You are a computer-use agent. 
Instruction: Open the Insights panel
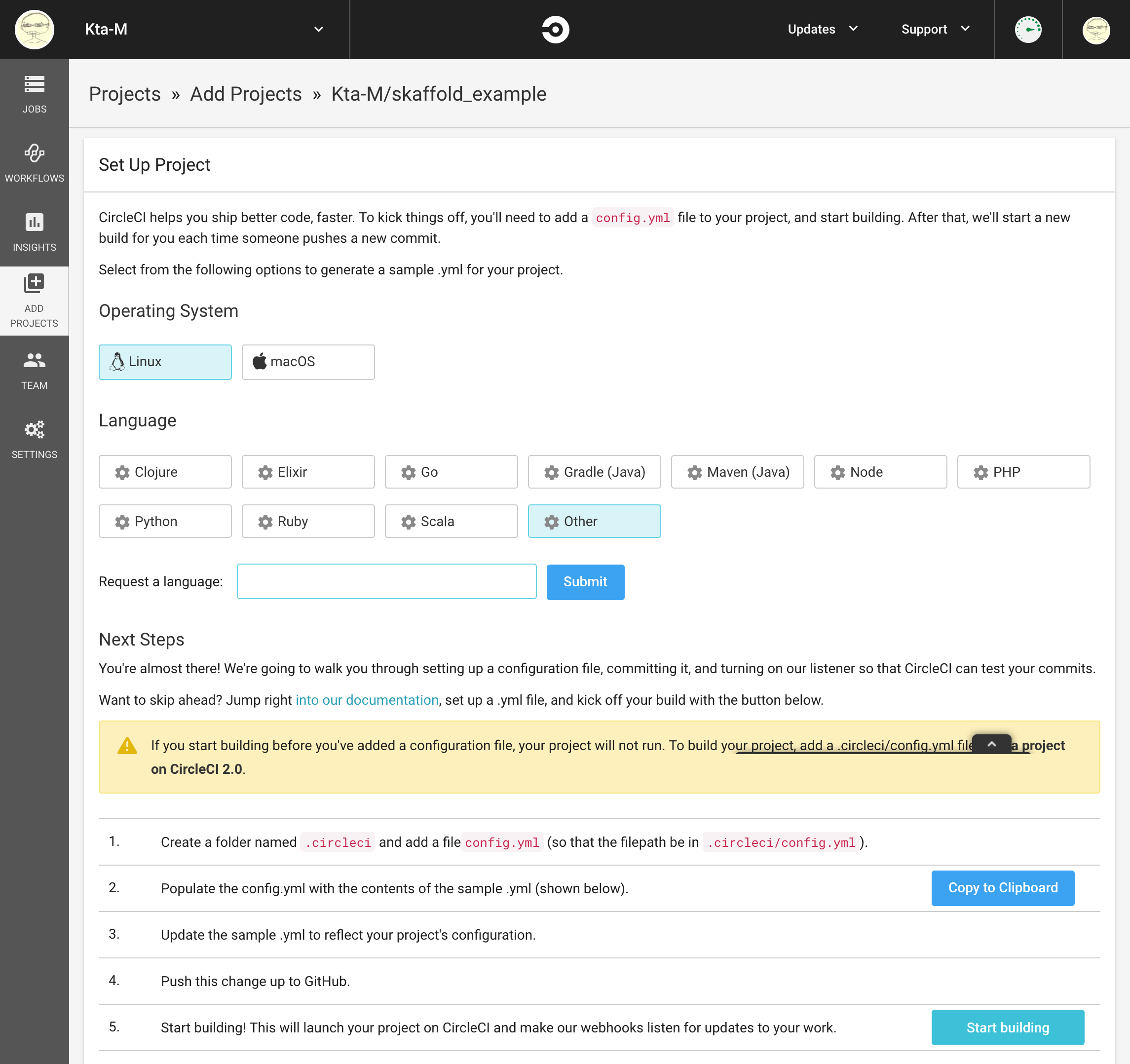coord(34,233)
